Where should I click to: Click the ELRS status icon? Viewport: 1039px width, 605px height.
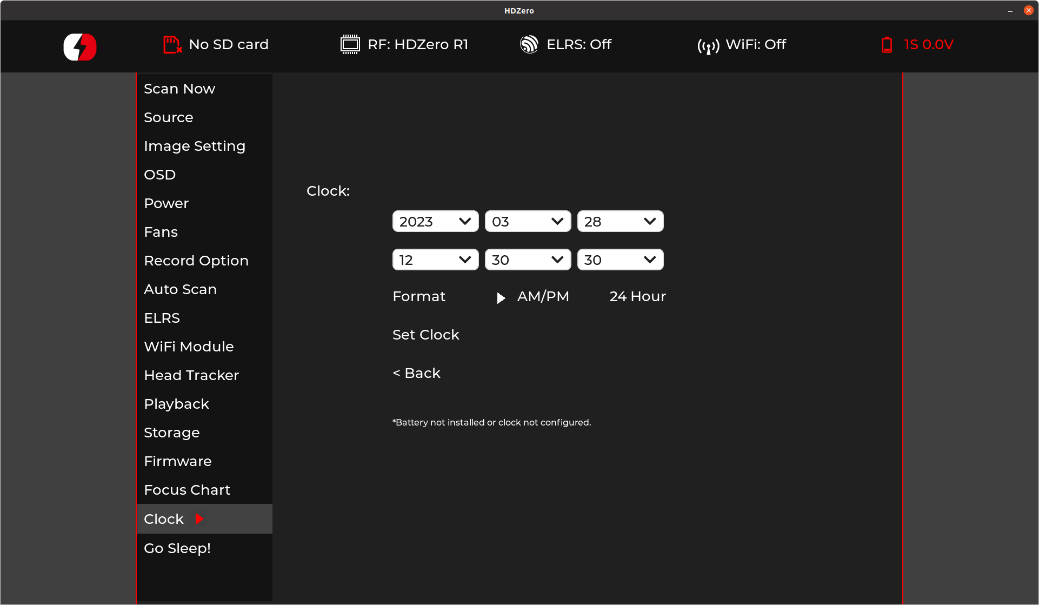pyautogui.click(x=529, y=45)
